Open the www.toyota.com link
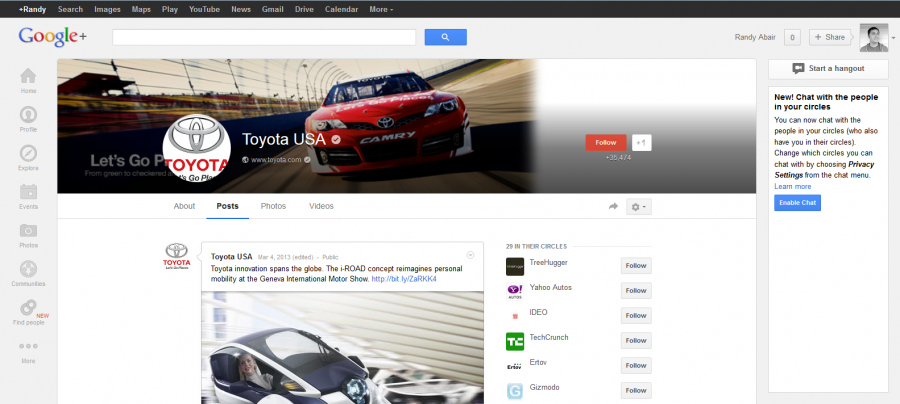 pyautogui.click(x=276, y=160)
